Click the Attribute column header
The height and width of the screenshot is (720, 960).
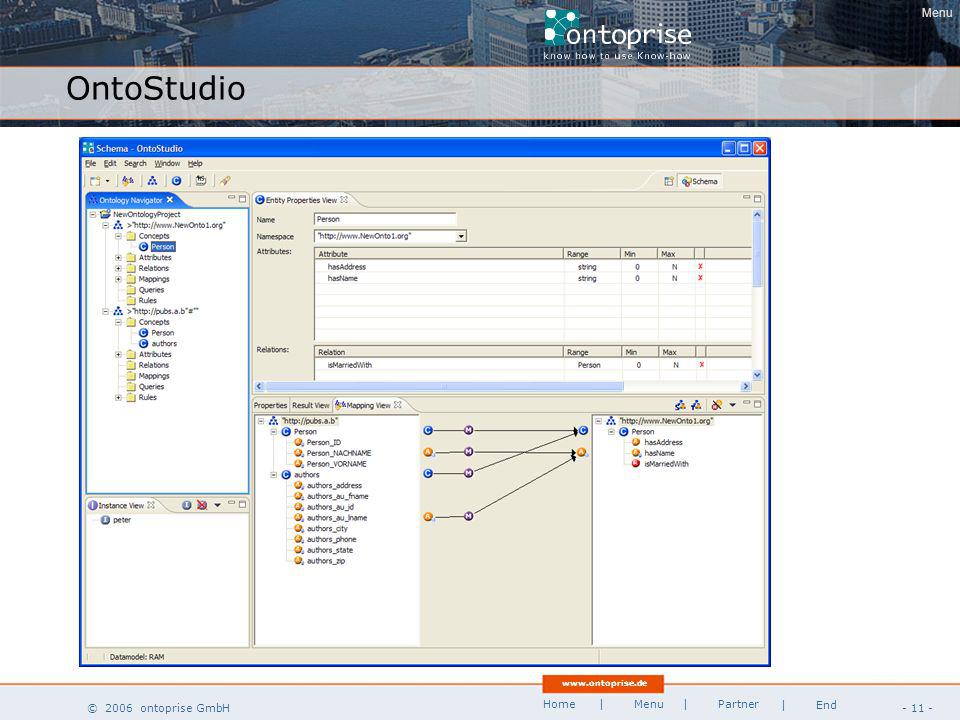pyautogui.click(x=439, y=253)
